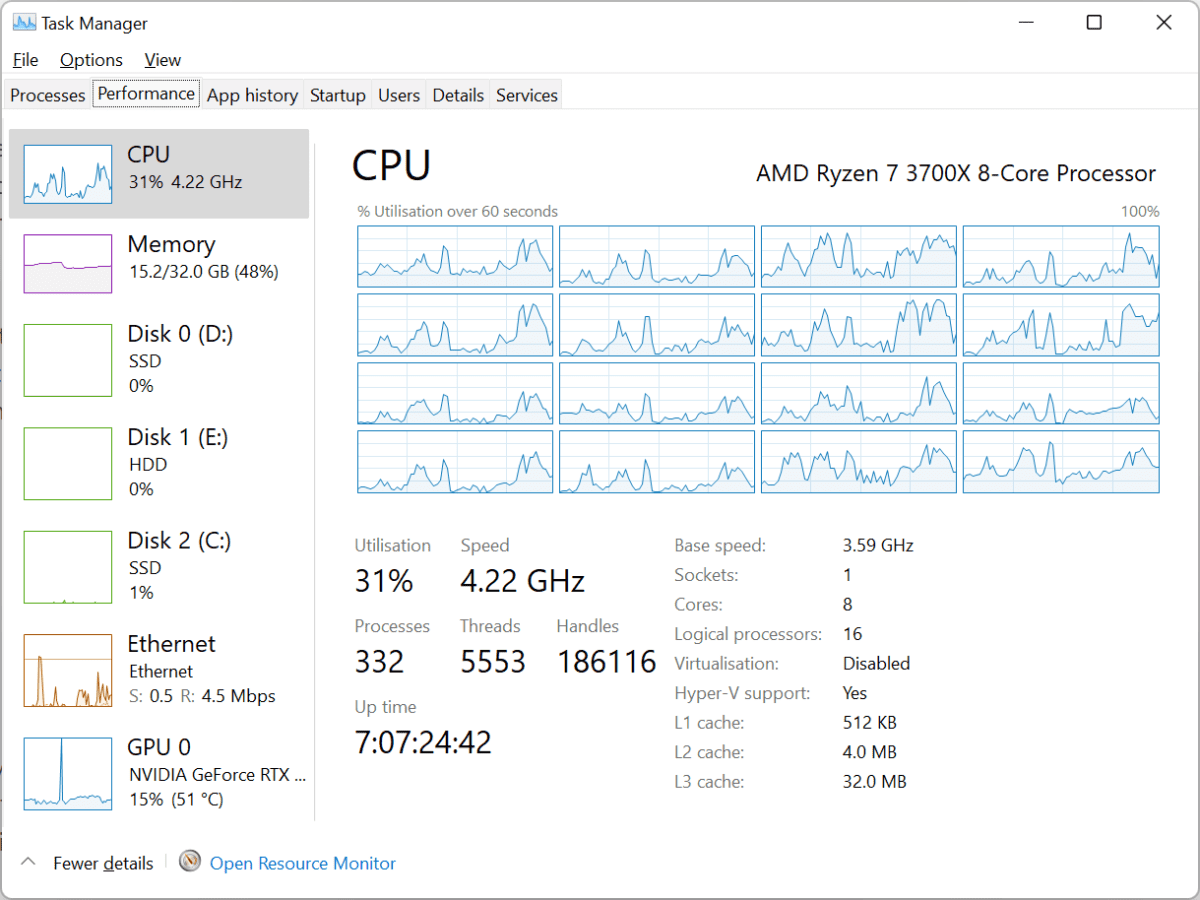Click the Virtualisation value Disabled

(x=876, y=664)
